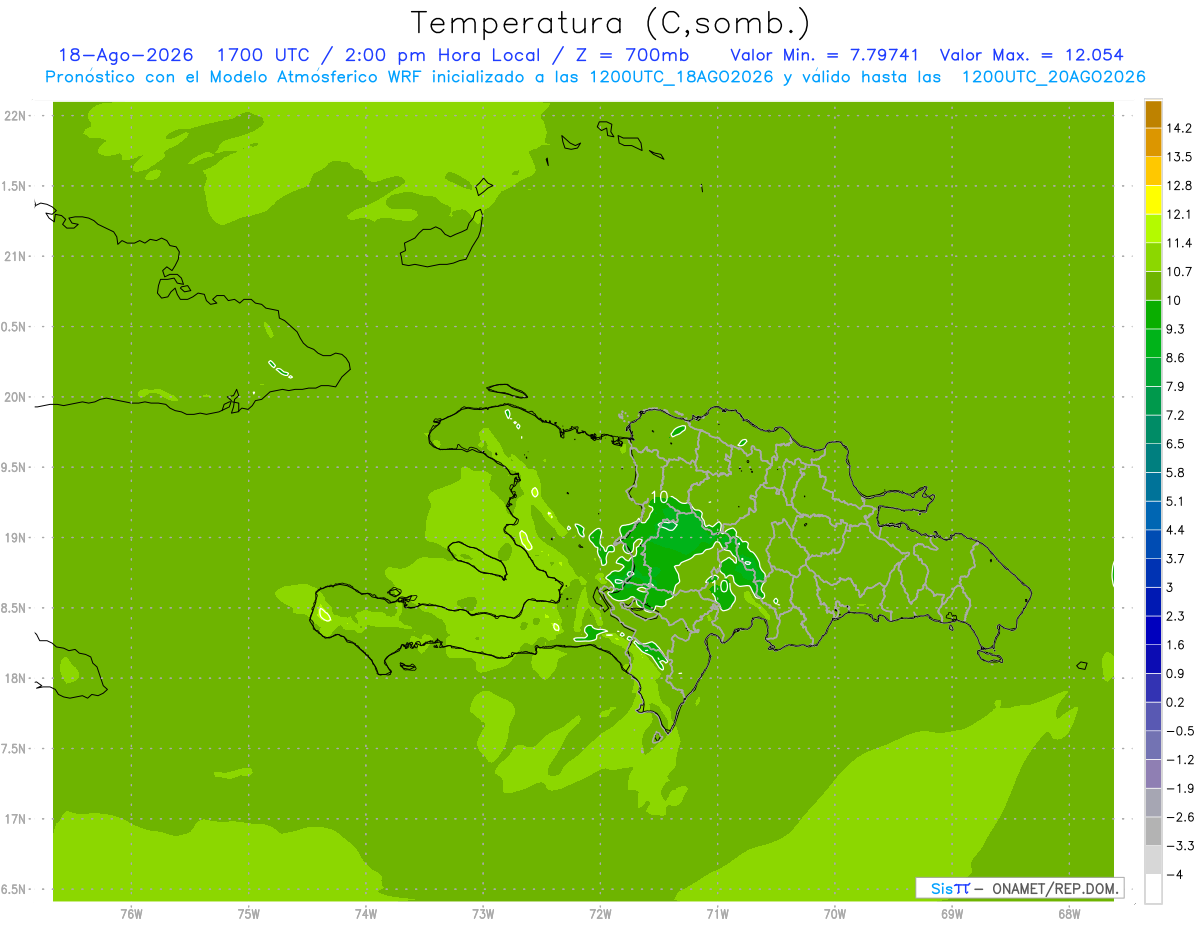Screen dimensions: 1200x927
Task: Click the "13.5" colorbar label
Action: (1179, 157)
